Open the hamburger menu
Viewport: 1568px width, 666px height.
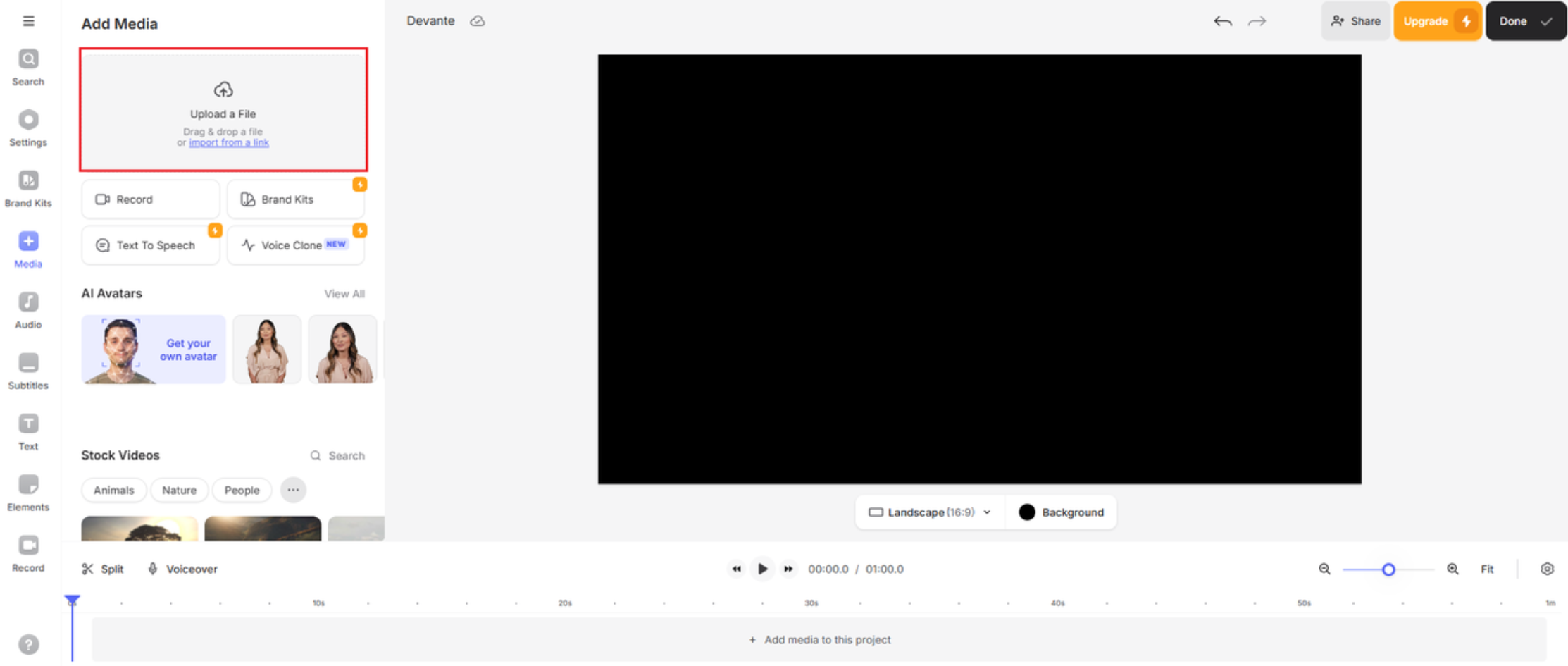29,20
